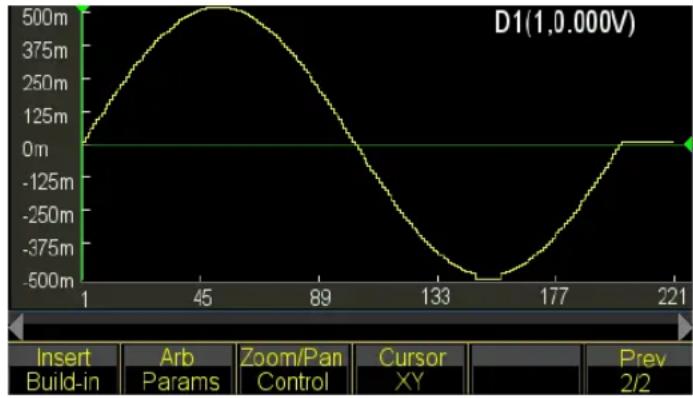Open Arb Params softkey
693x398 pixels.
(x=179, y=370)
